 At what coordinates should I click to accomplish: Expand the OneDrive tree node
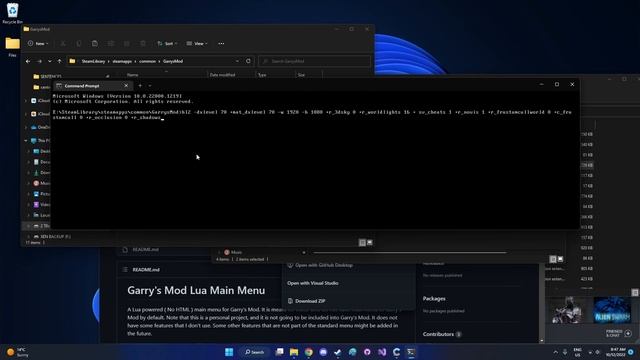pos(26,127)
